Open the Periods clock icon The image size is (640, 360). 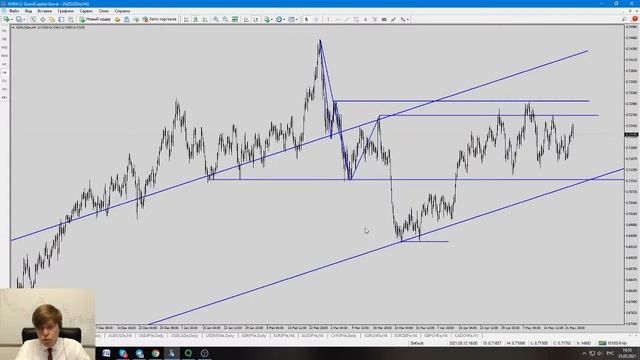point(279,19)
